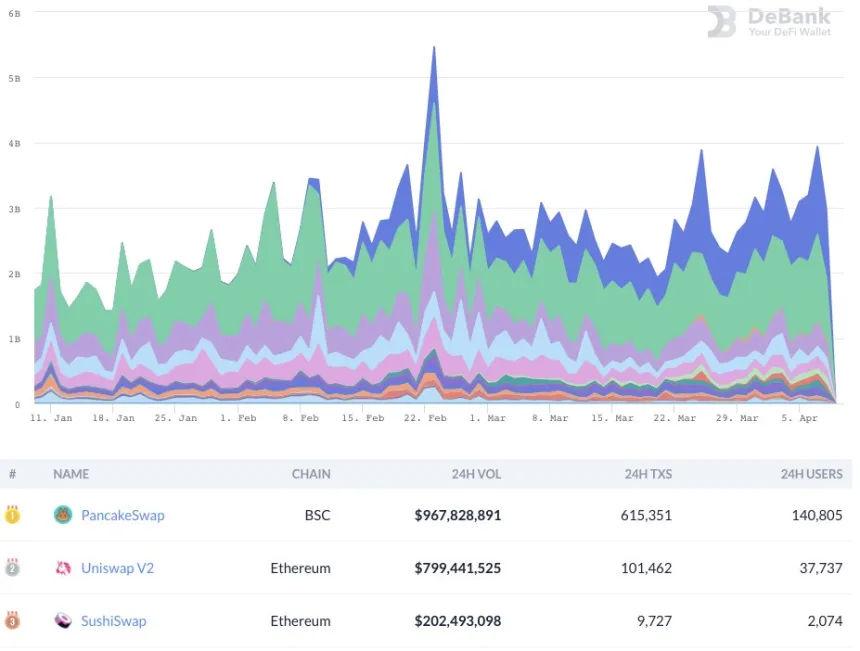
Task: Click the DeBank logo watermark icon
Action: click(722, 22)
